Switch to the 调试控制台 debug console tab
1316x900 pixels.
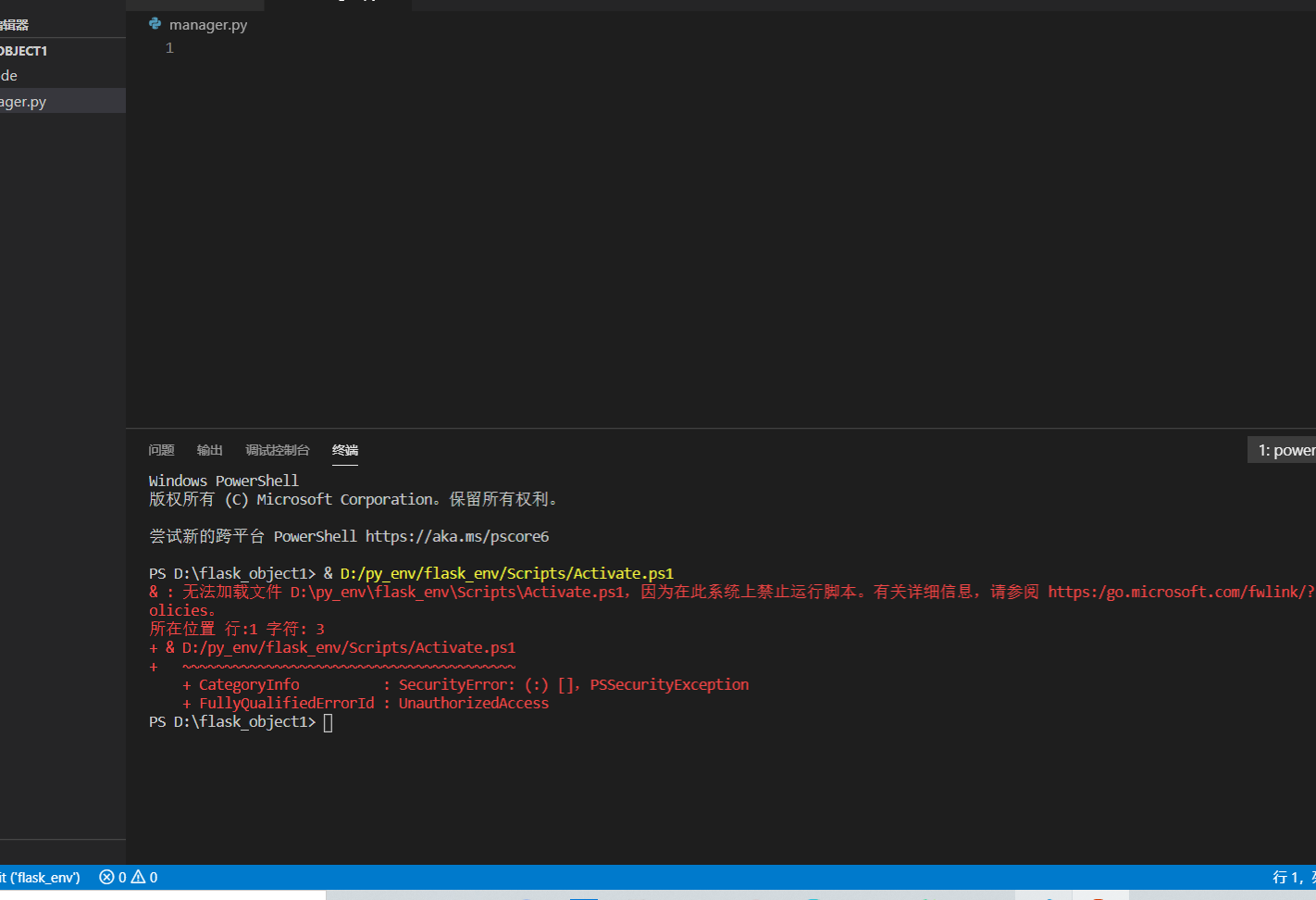pos(277,450)
